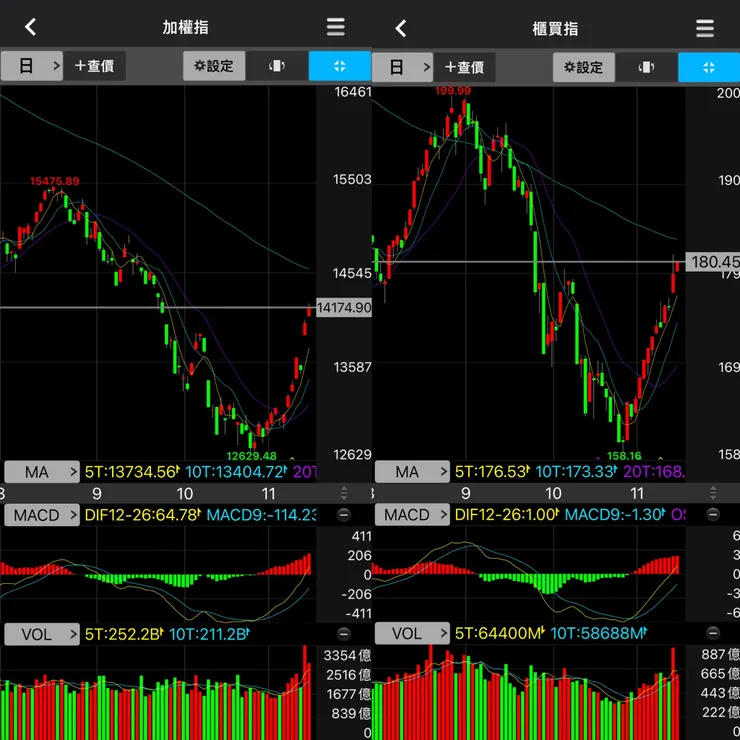
Task: Tap the 158.16 low marker
Action: pos(624,456)
